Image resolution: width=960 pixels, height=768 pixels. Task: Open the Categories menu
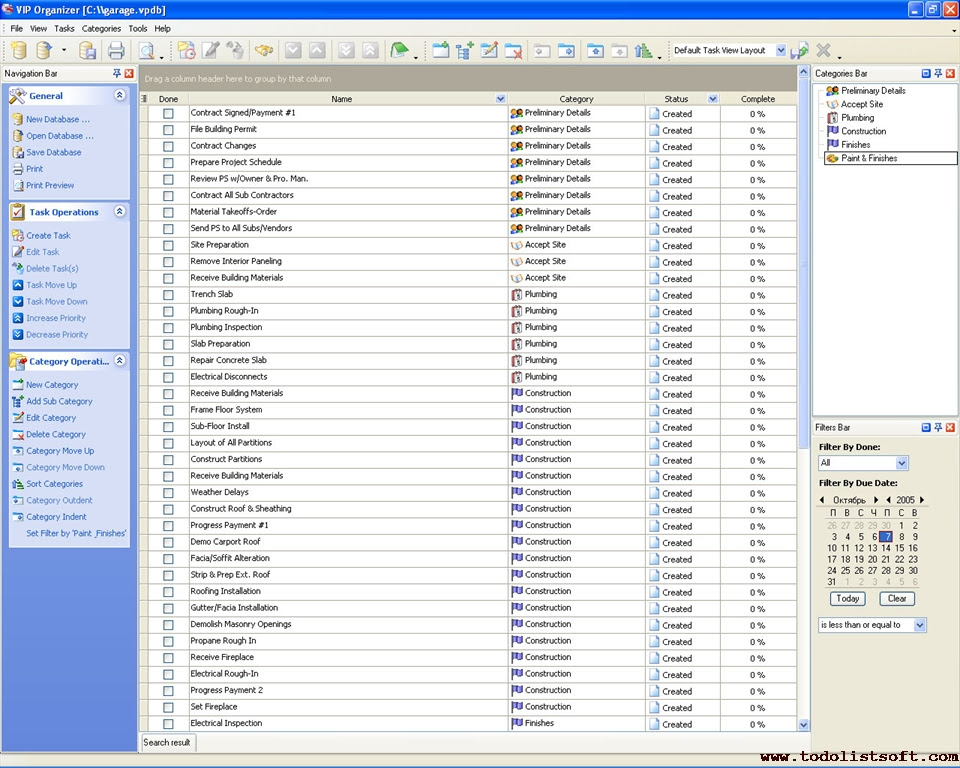click(101, 29)
